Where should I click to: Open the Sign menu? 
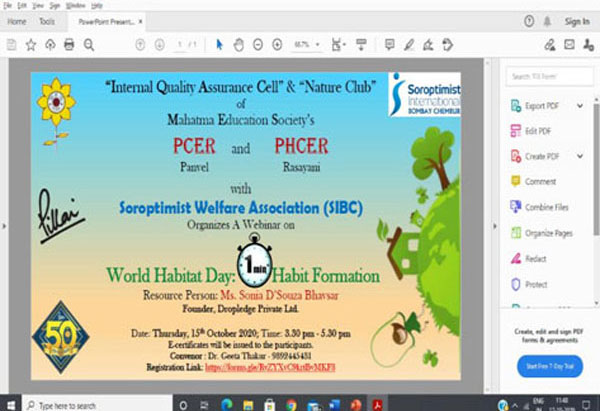click(55, 5)
